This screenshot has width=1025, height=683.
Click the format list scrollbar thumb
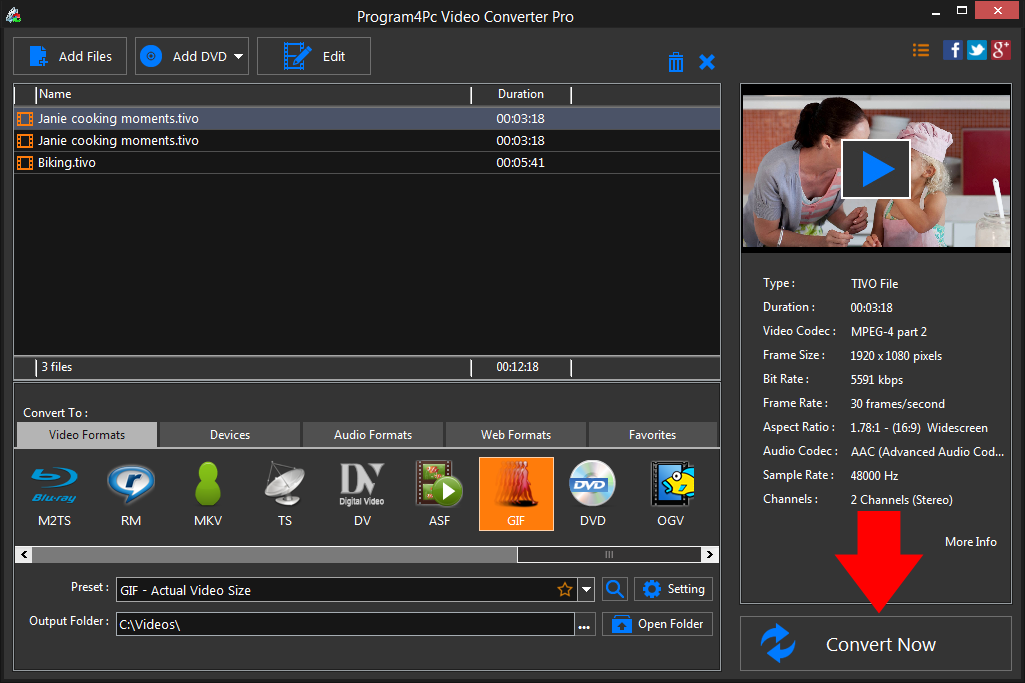(x=609, y=555)
